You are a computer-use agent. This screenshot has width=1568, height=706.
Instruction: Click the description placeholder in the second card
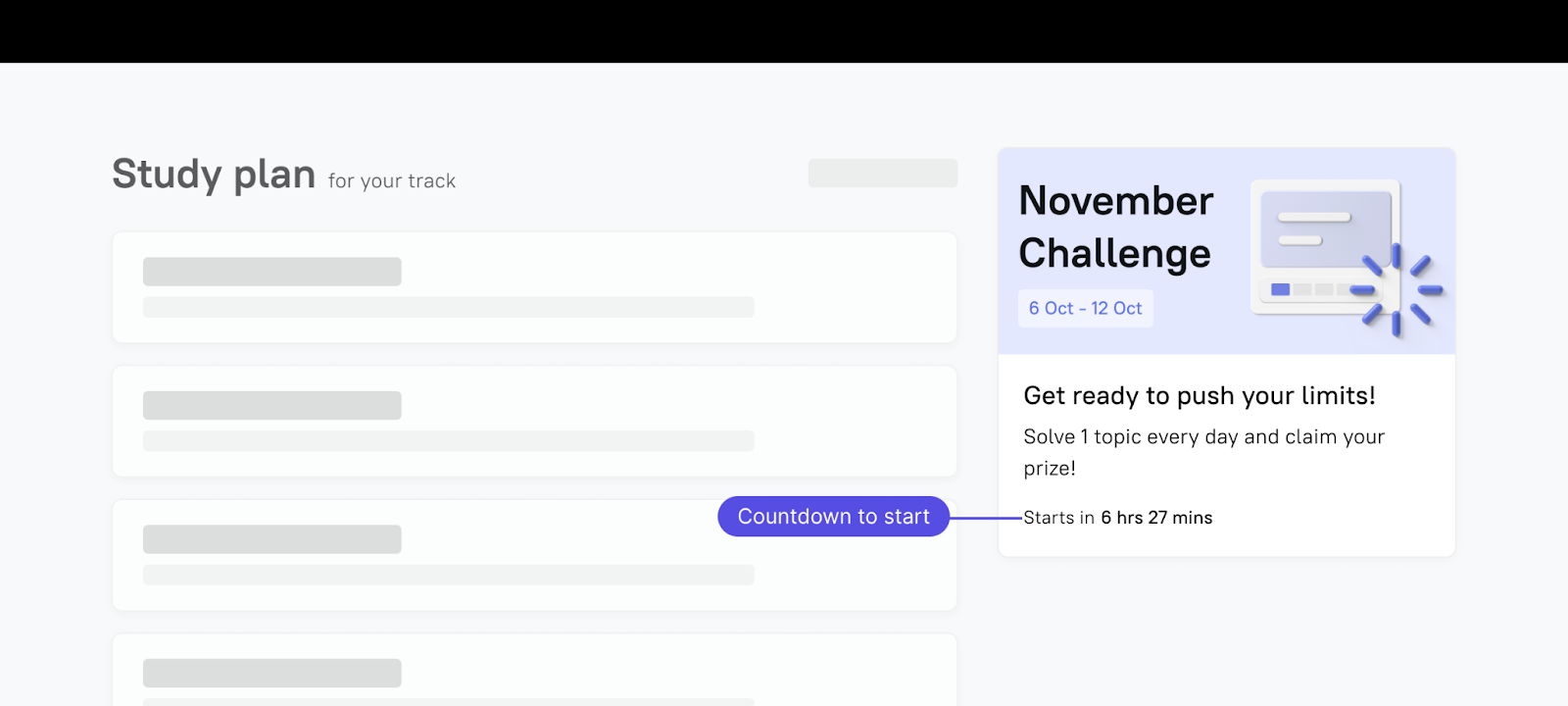click(x=449, y=441)
